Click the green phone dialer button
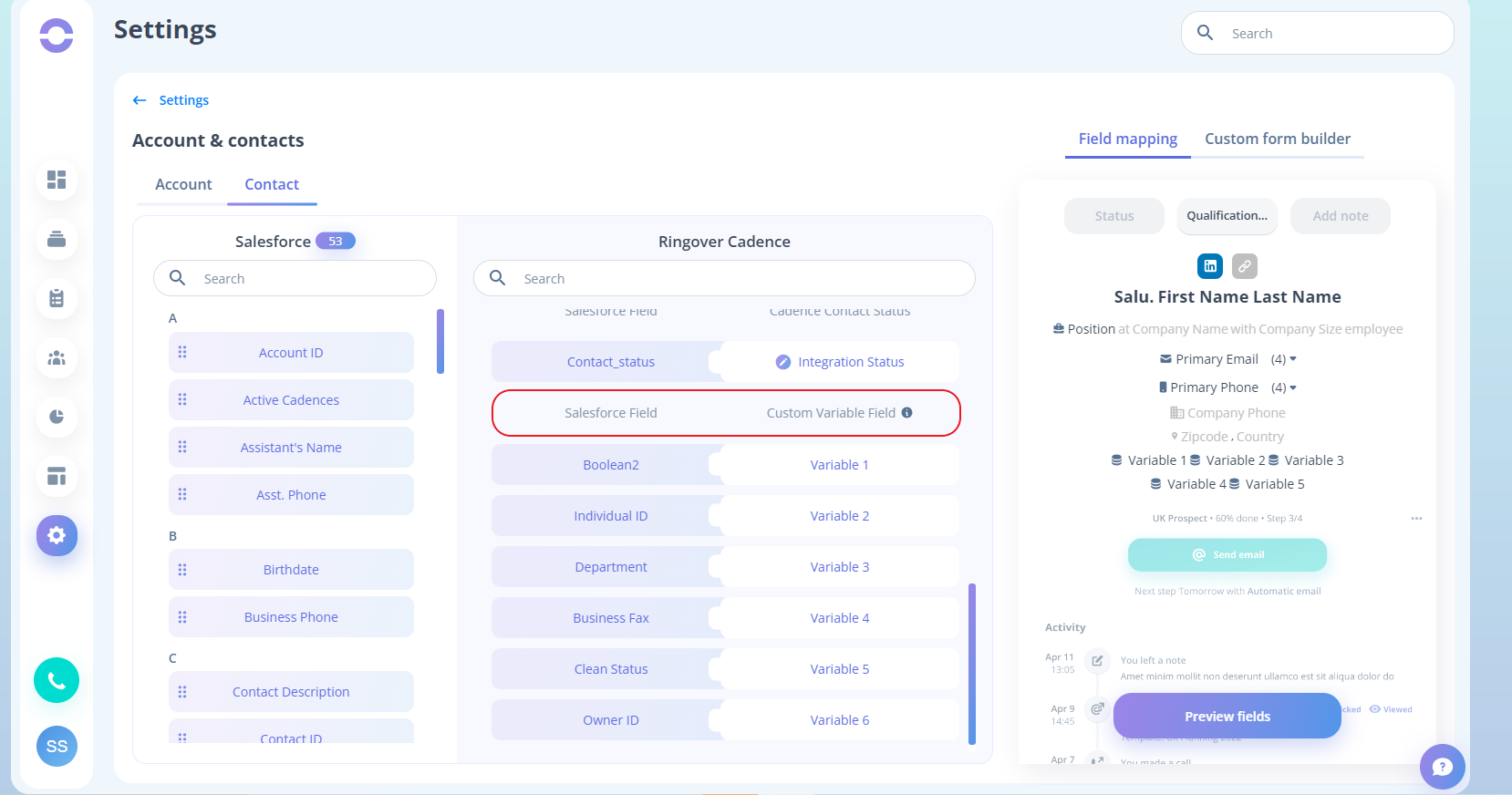This screenshot has height=795, width=1512. [x=57, y=680]
